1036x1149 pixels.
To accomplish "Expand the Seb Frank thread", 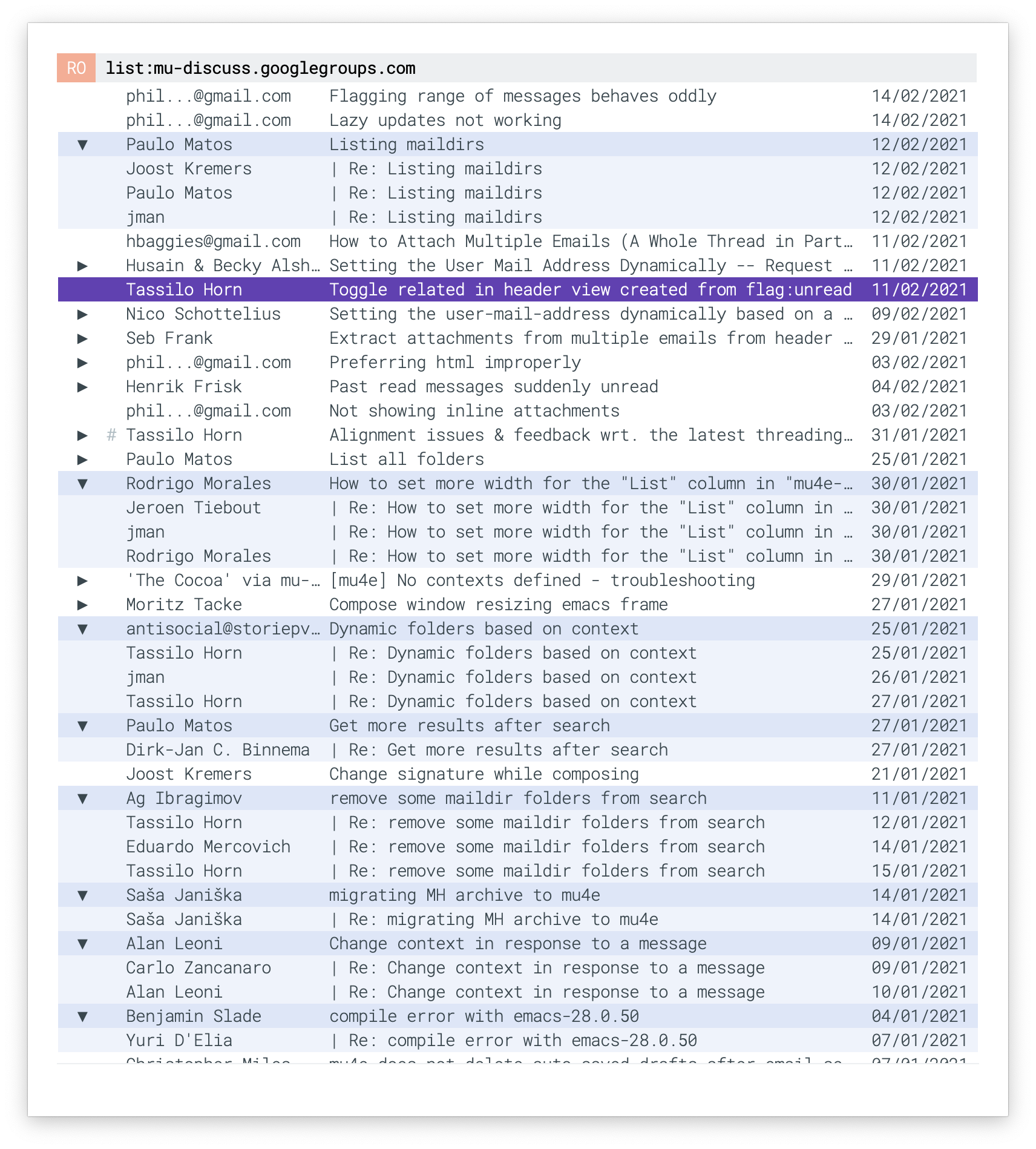I will point(83,338).
